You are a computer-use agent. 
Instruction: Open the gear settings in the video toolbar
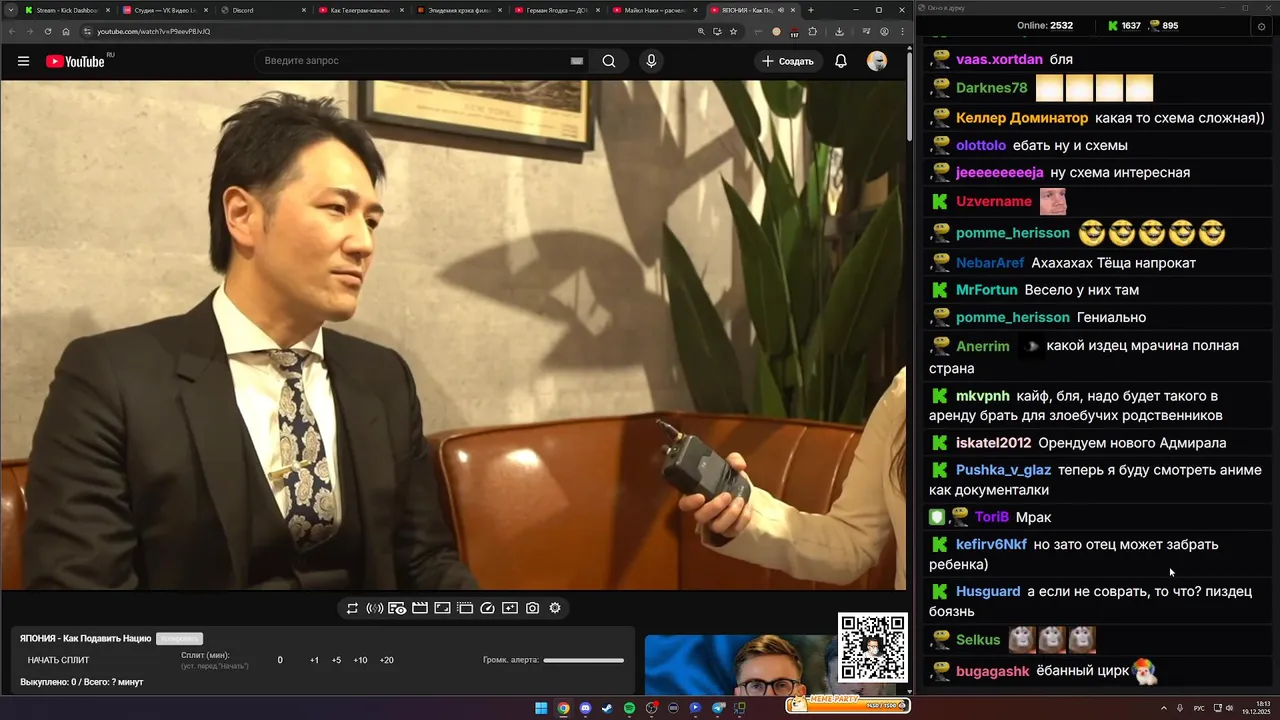tap(555, 608)
